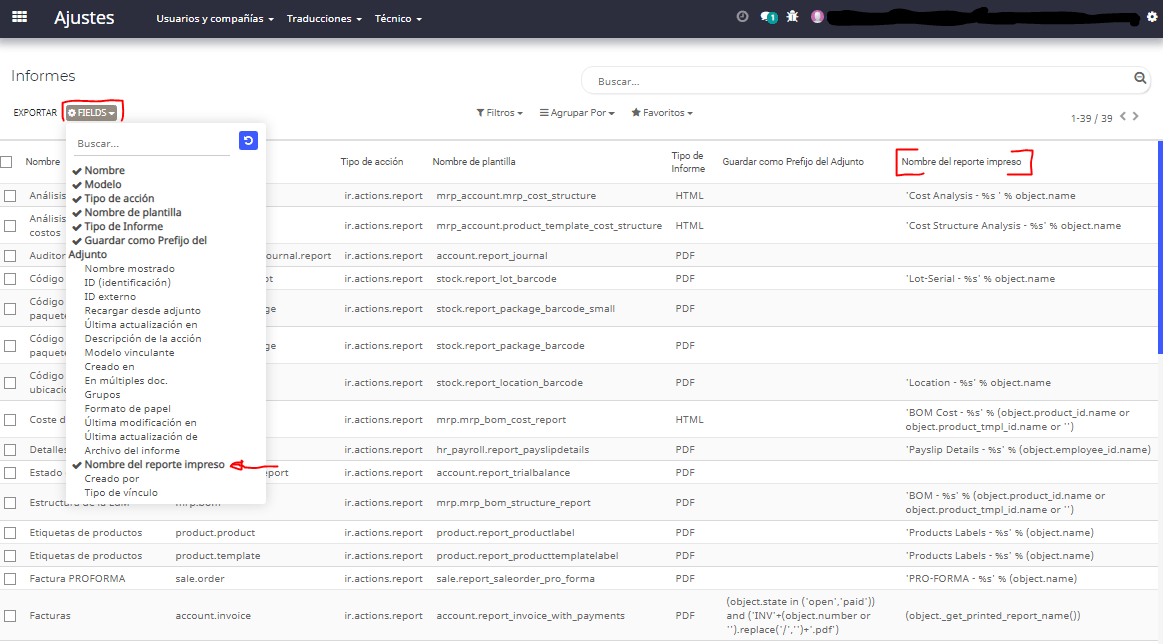Open the Filtros dropdown
Viewport: 1163px width, 644px height.
click(499, 113)
